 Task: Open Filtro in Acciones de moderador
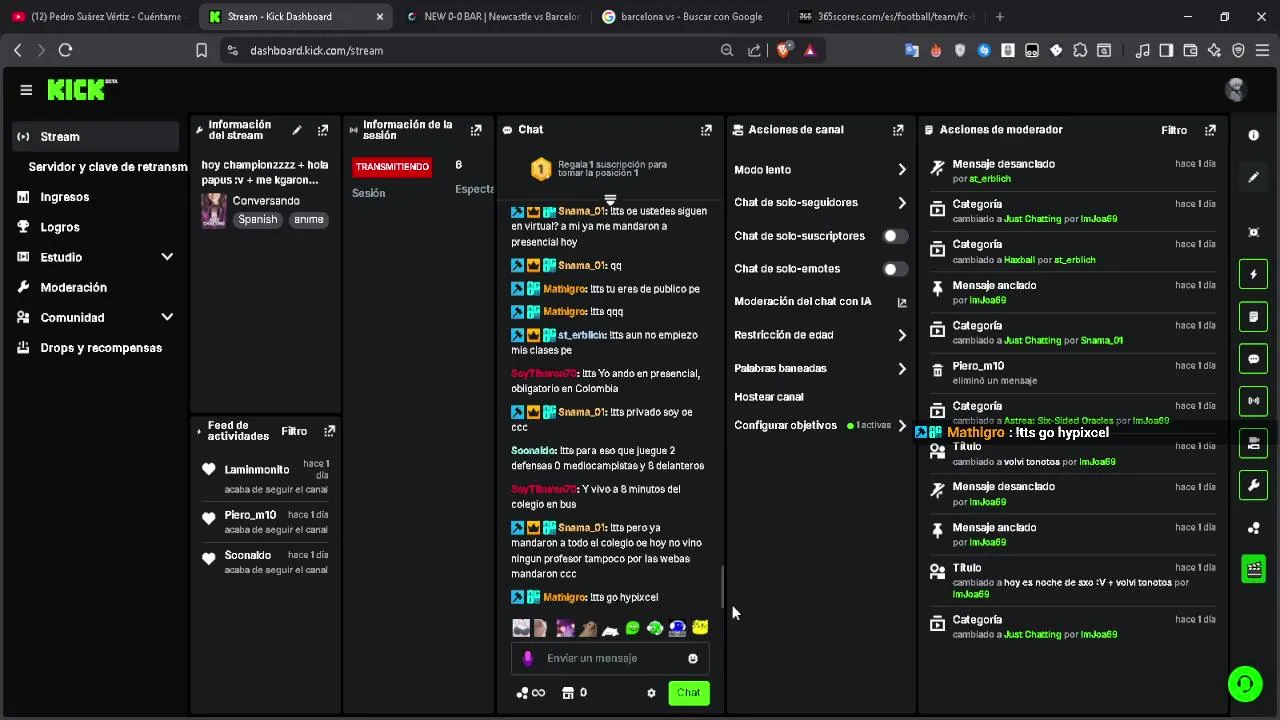[1174, 130]
